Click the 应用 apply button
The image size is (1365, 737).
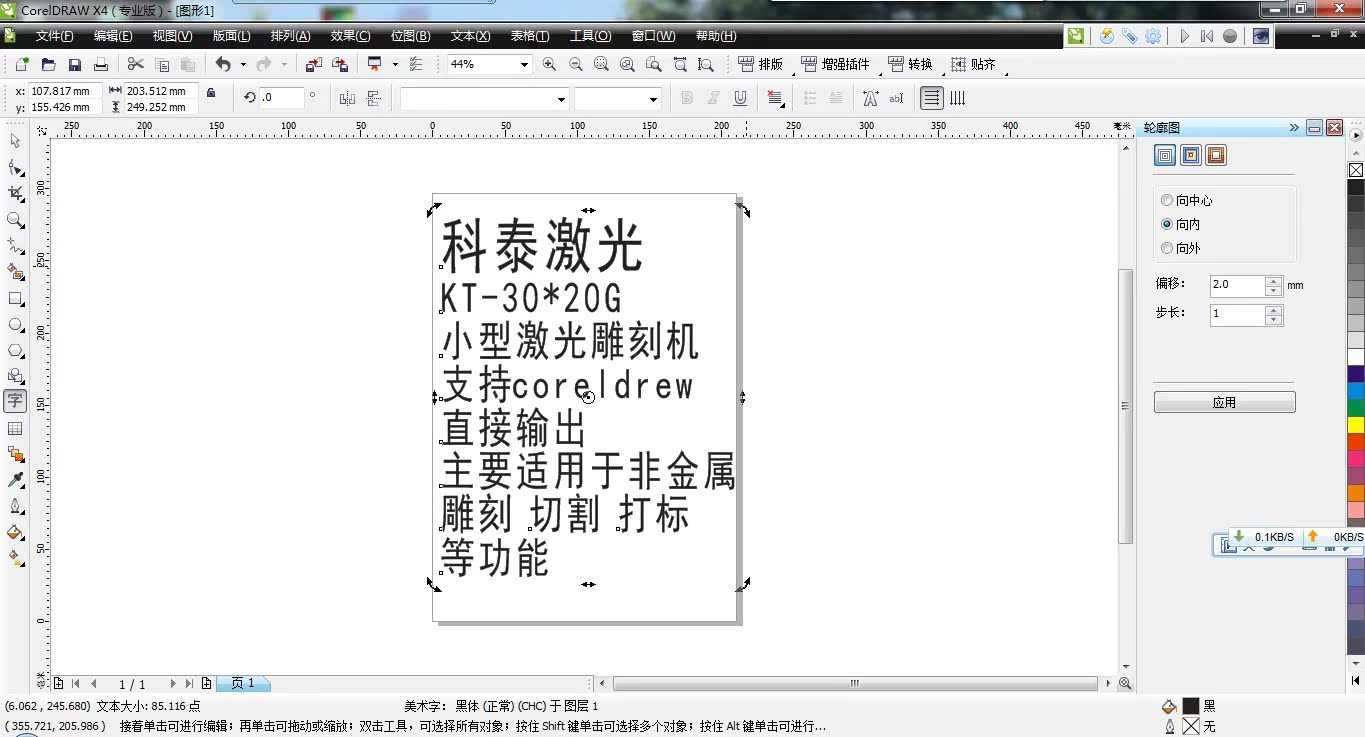pos(1224,402)
